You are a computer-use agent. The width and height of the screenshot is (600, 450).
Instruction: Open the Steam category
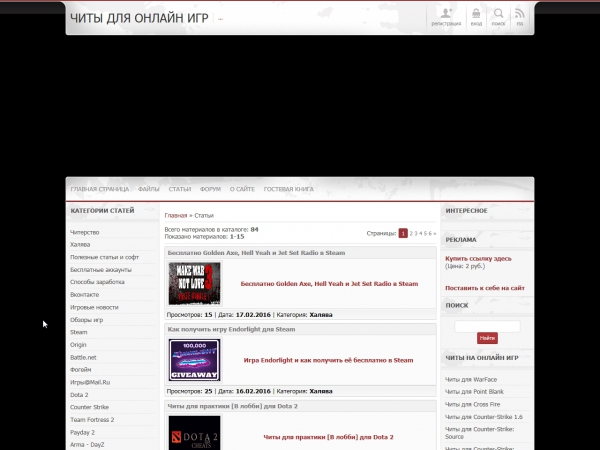(x=78, y=332)
